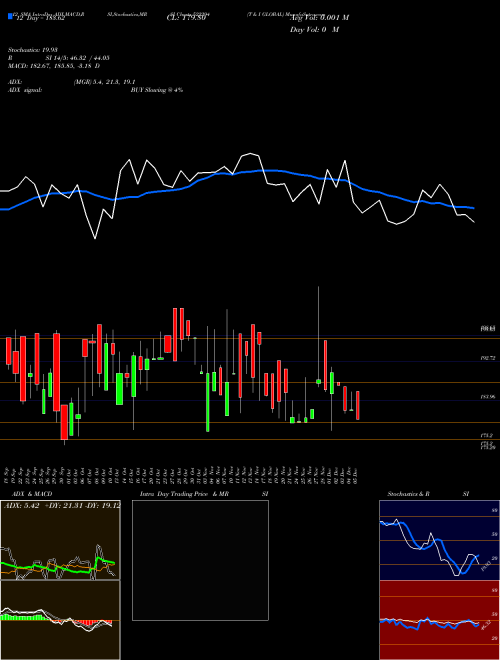500x660 pixels.
Task: Click the 'ADX signal:' label
Action: pos(25,90)
